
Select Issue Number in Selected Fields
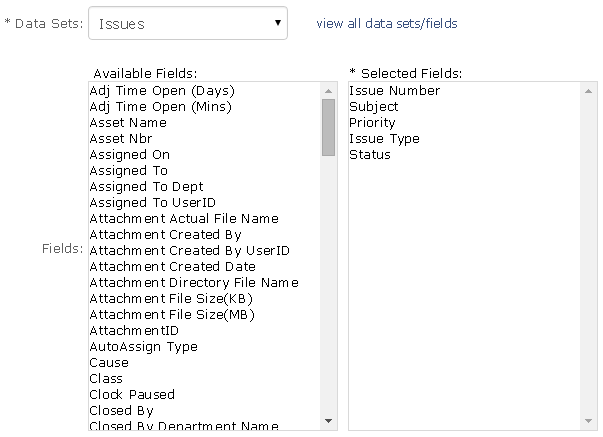[394, 91]
